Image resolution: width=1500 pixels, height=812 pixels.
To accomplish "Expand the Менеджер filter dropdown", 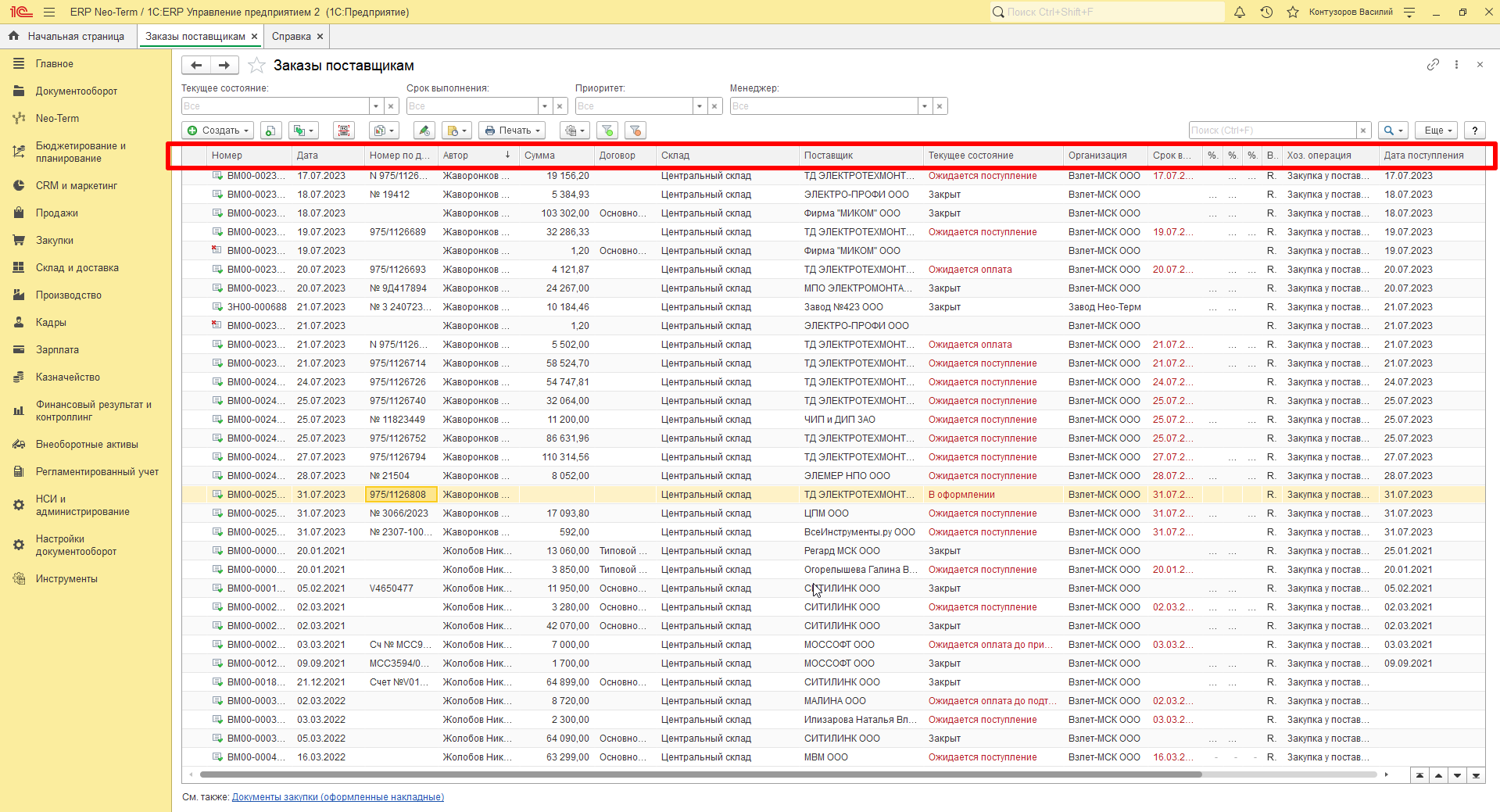I will coord(925,106).
